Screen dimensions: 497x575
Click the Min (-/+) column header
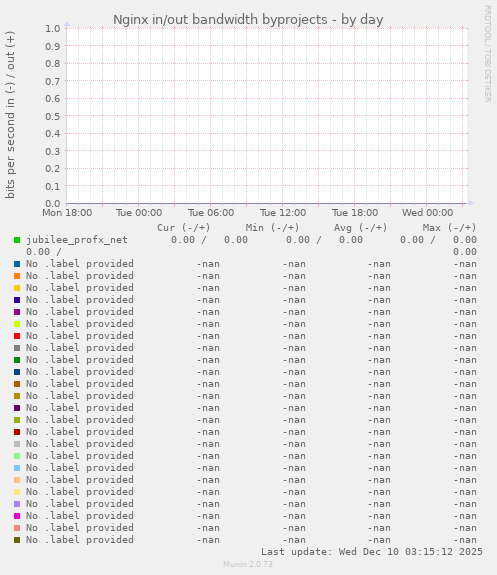(272, 228)
